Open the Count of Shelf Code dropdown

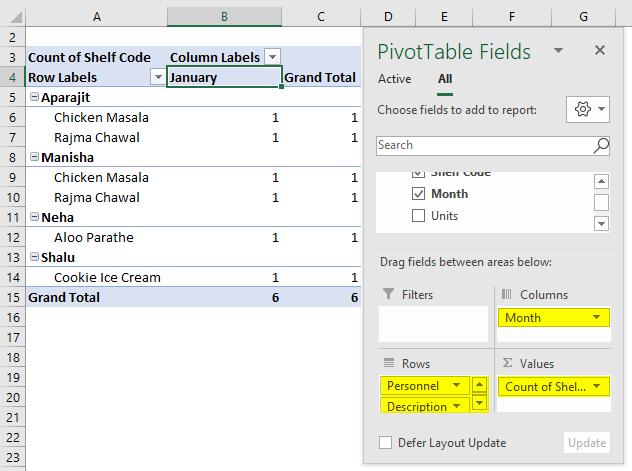point(597,386)
